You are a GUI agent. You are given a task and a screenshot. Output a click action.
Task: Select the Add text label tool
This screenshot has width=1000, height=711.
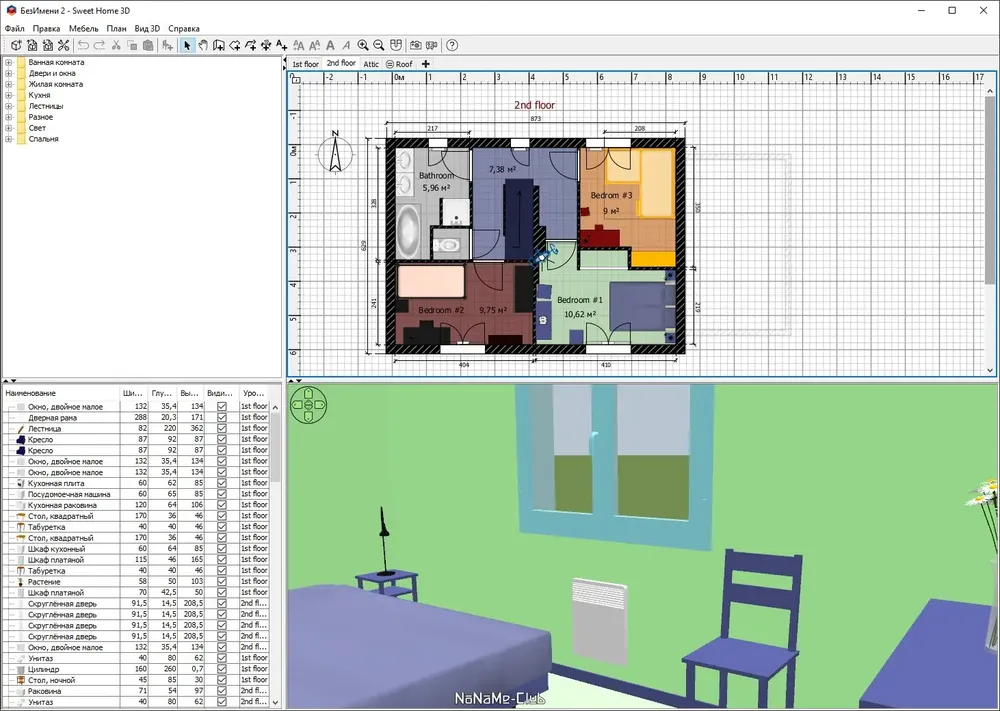pos(282,45)
